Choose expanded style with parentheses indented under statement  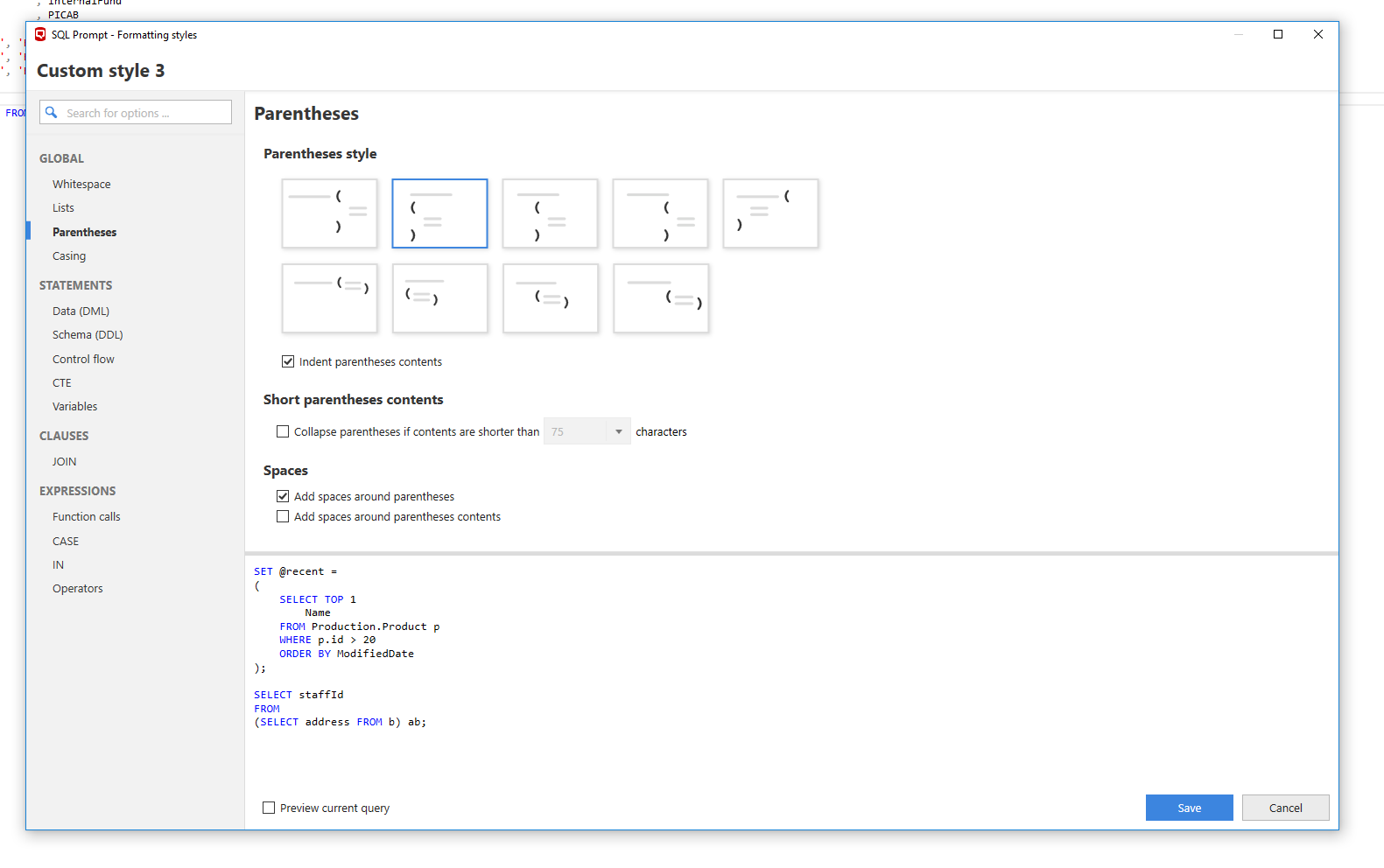(x=550, y=213)
